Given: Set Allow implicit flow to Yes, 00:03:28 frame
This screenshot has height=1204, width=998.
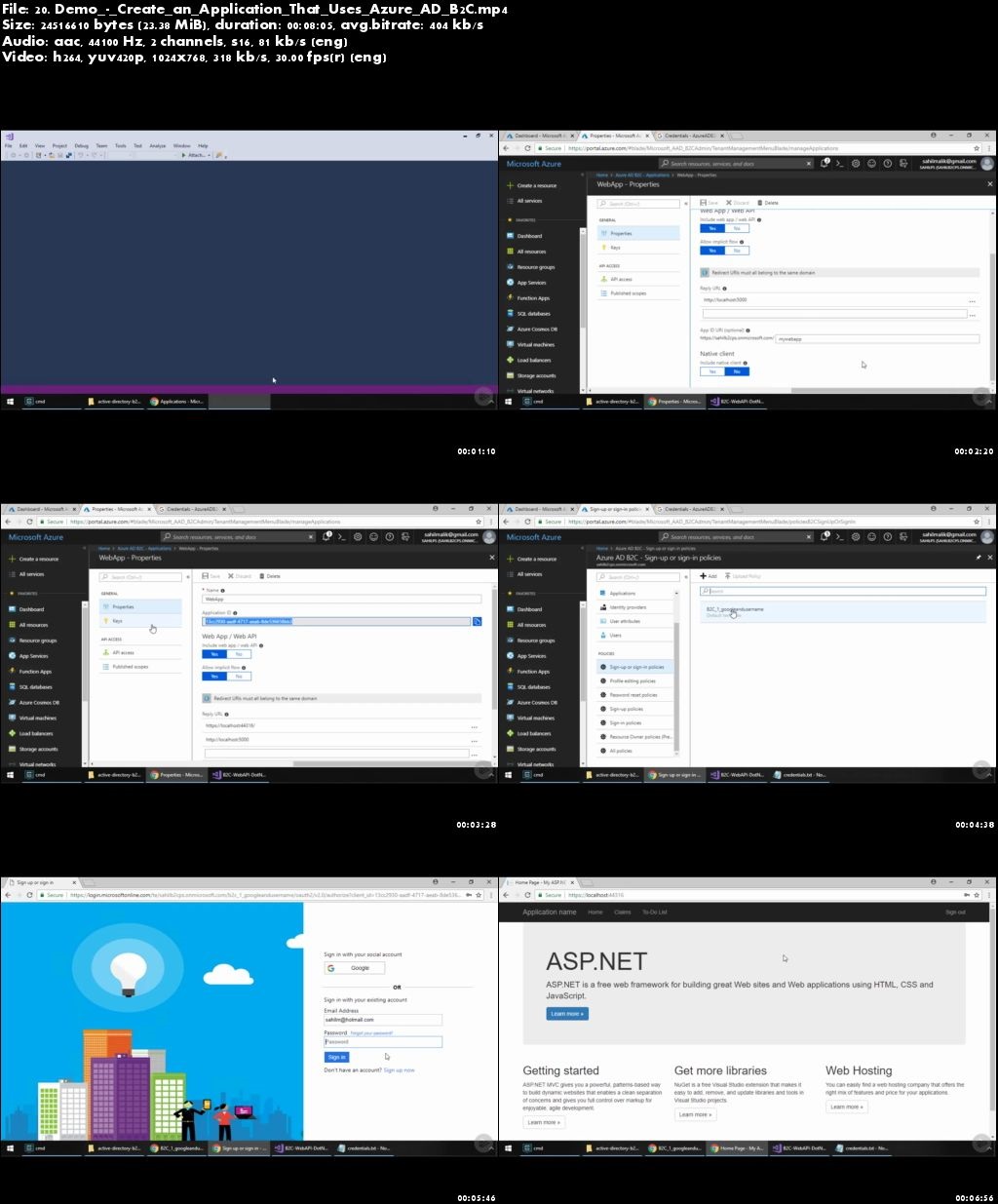Looking at the screenshot, I should (x=214, y=676).
